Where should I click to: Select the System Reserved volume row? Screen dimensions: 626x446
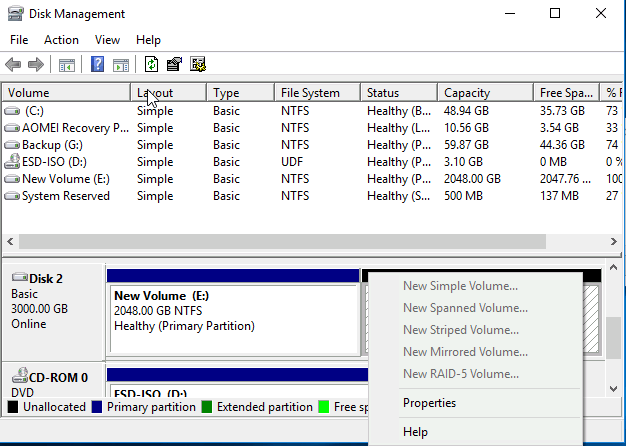tap(311, 196)
